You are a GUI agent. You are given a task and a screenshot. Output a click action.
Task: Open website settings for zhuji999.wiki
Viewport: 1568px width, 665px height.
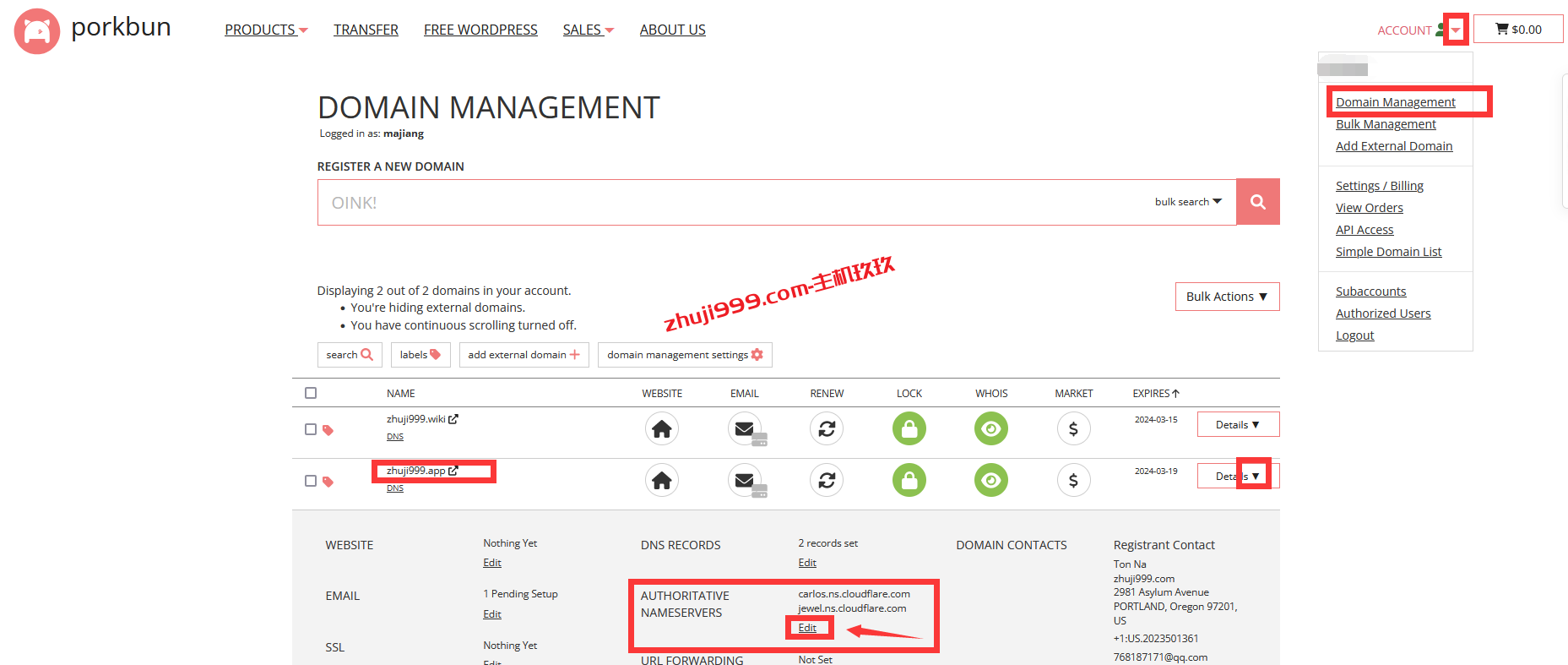click(662, 429)
